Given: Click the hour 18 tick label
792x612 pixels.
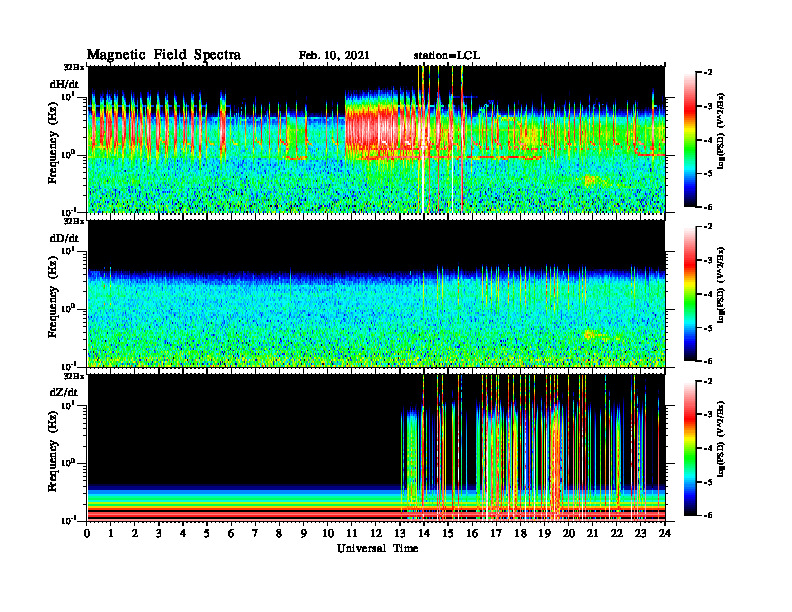Looking at the screenshot, I should [521, 533].
